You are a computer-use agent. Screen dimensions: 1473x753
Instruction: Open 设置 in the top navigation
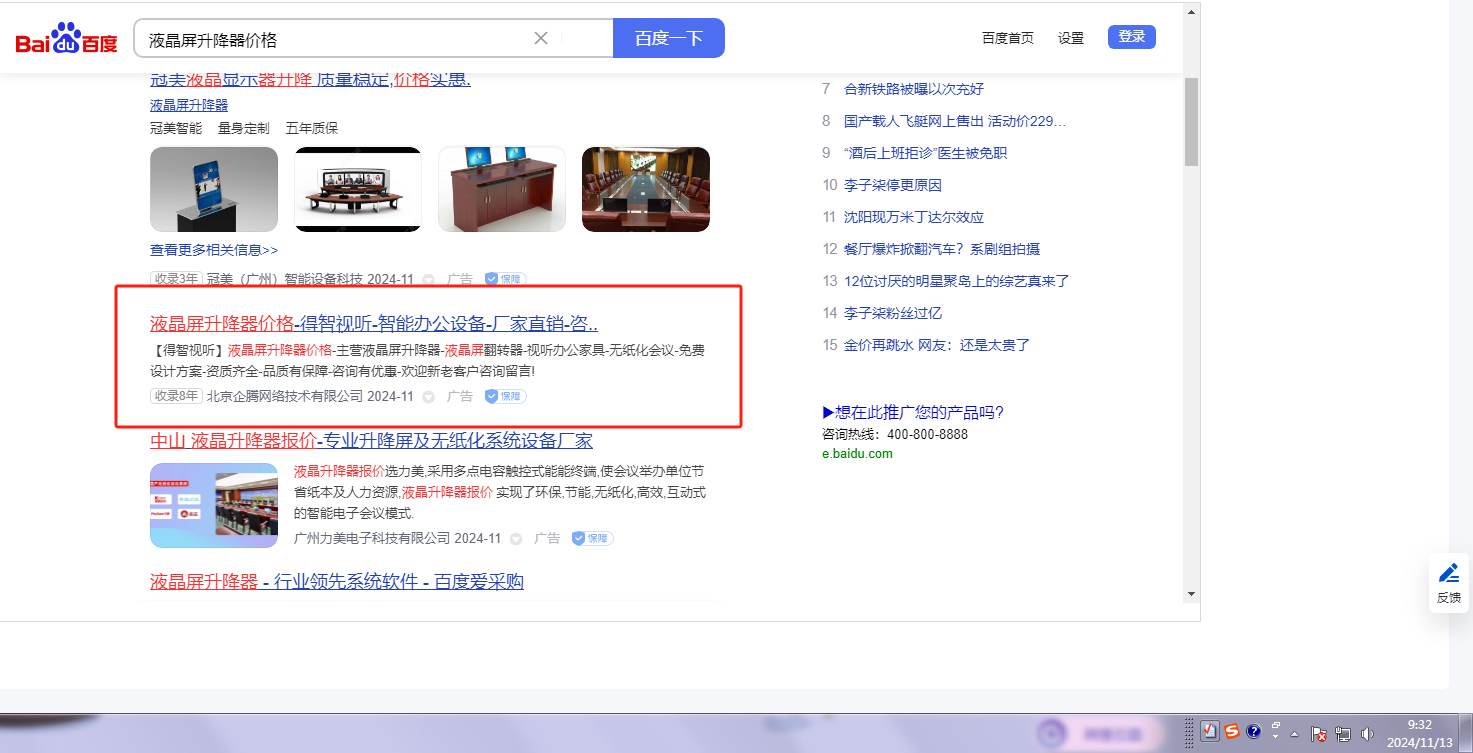[1071, 38]
